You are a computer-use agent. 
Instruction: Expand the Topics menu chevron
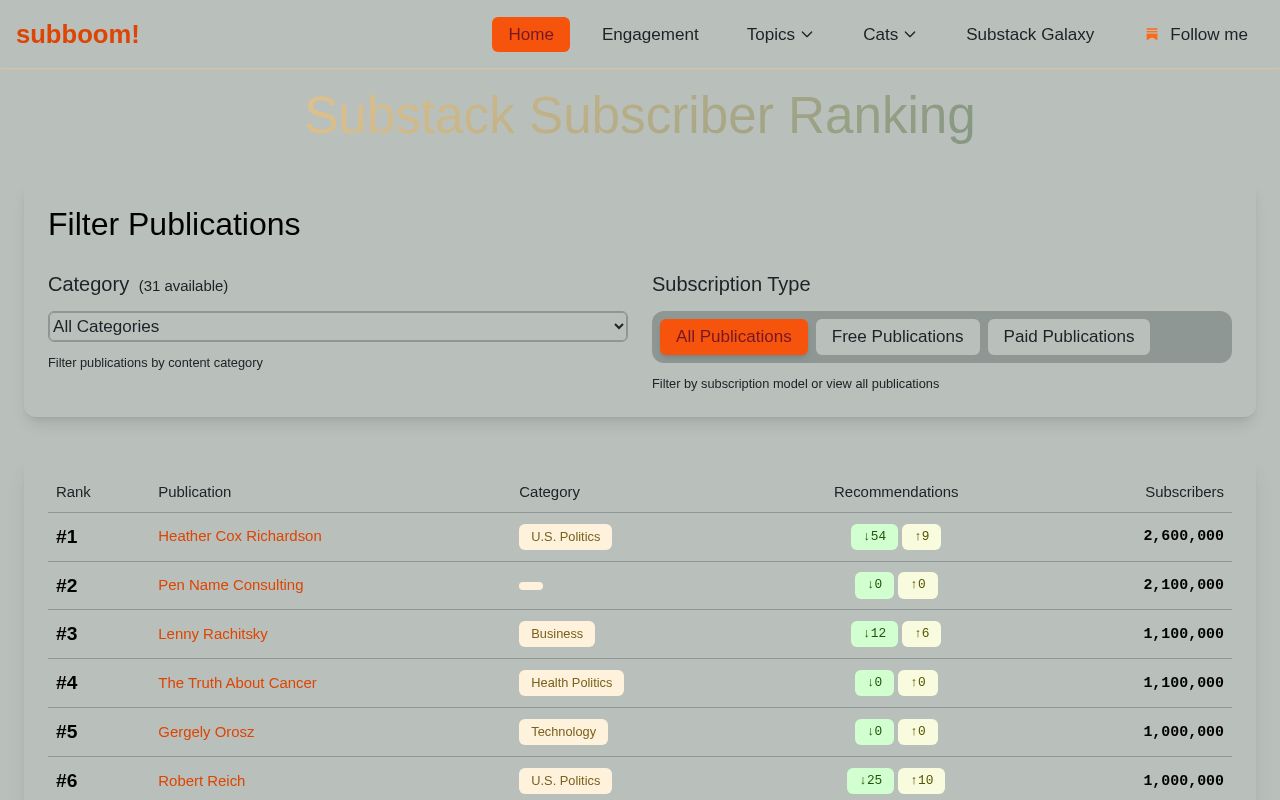coord(807,34)
